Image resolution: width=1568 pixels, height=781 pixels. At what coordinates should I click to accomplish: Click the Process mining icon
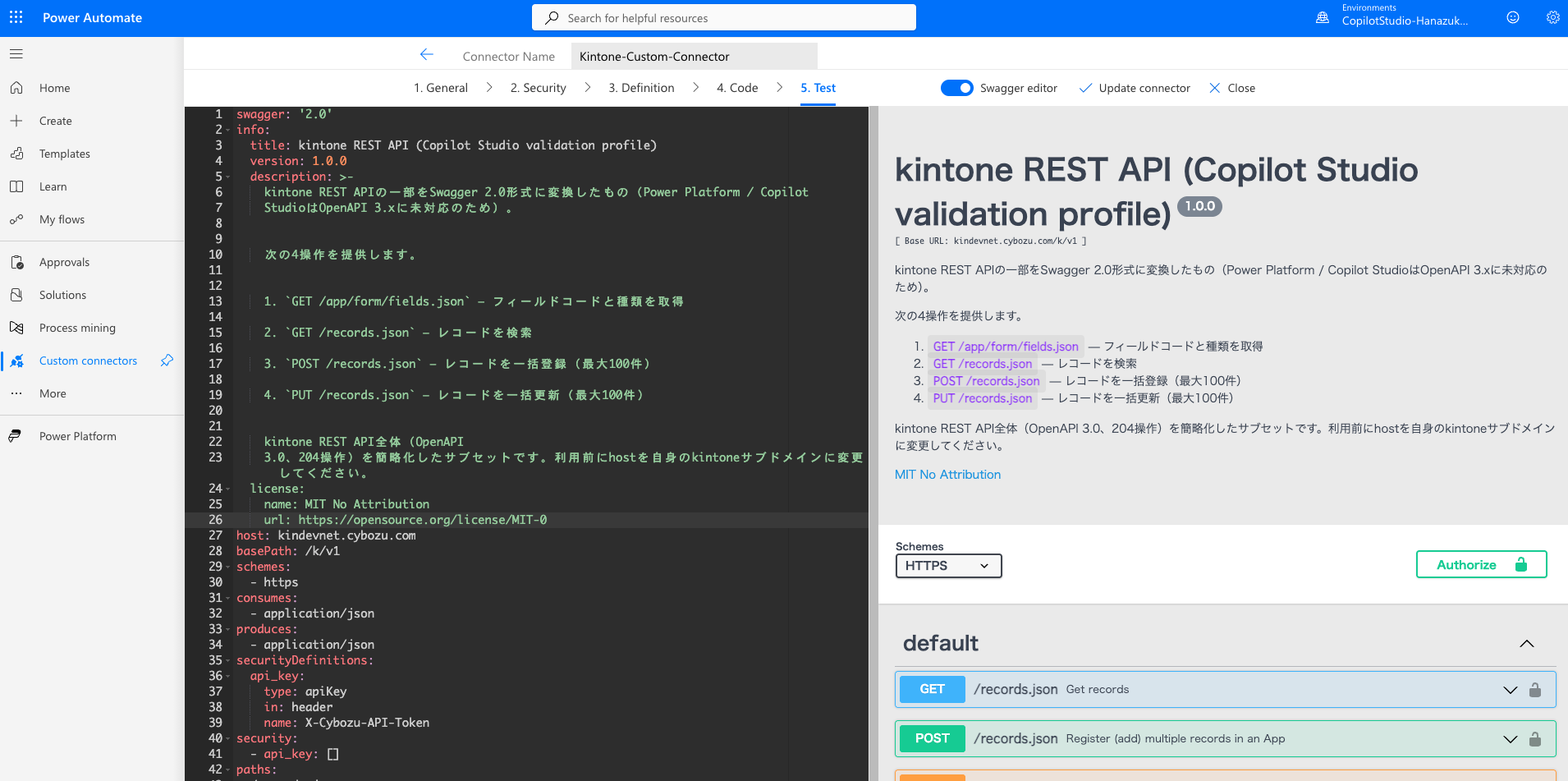tap(16, 328)
